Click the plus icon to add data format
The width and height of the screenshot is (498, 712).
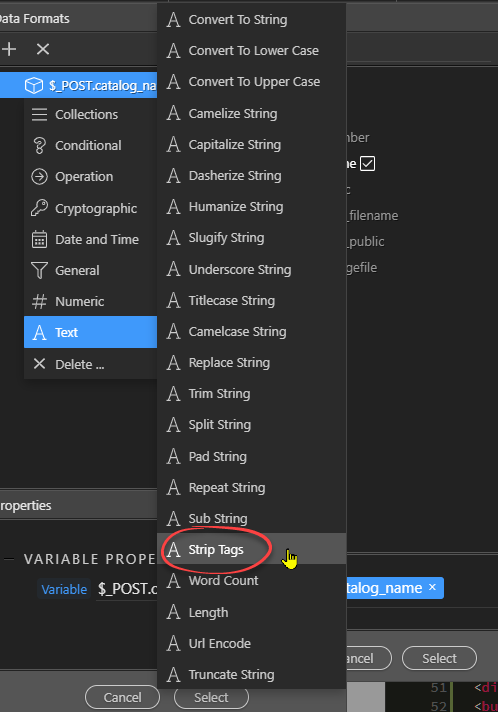pyautogui.click(x=9, y=49)
